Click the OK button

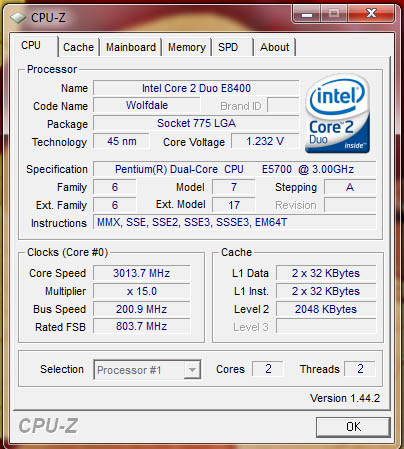(353, 427)
